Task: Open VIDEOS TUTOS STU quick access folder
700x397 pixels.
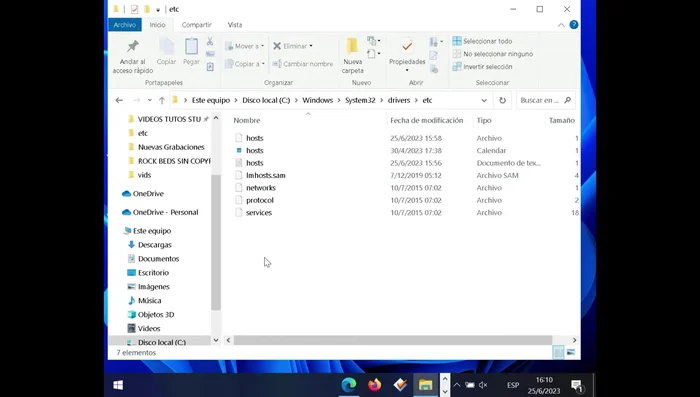Action: [169, 119]
